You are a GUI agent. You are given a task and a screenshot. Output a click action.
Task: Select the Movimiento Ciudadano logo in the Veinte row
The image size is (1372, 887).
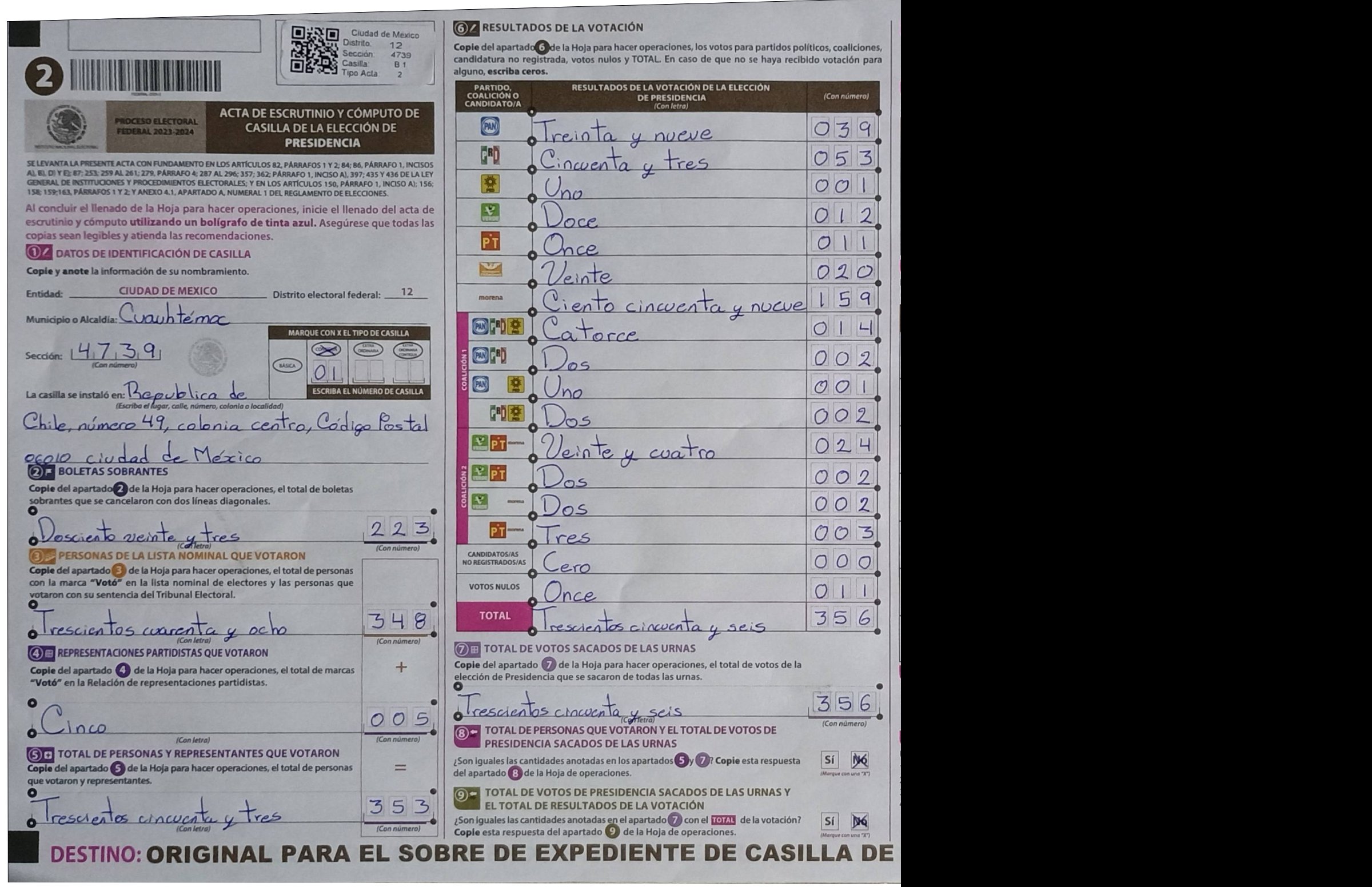[x=490, y=270]
